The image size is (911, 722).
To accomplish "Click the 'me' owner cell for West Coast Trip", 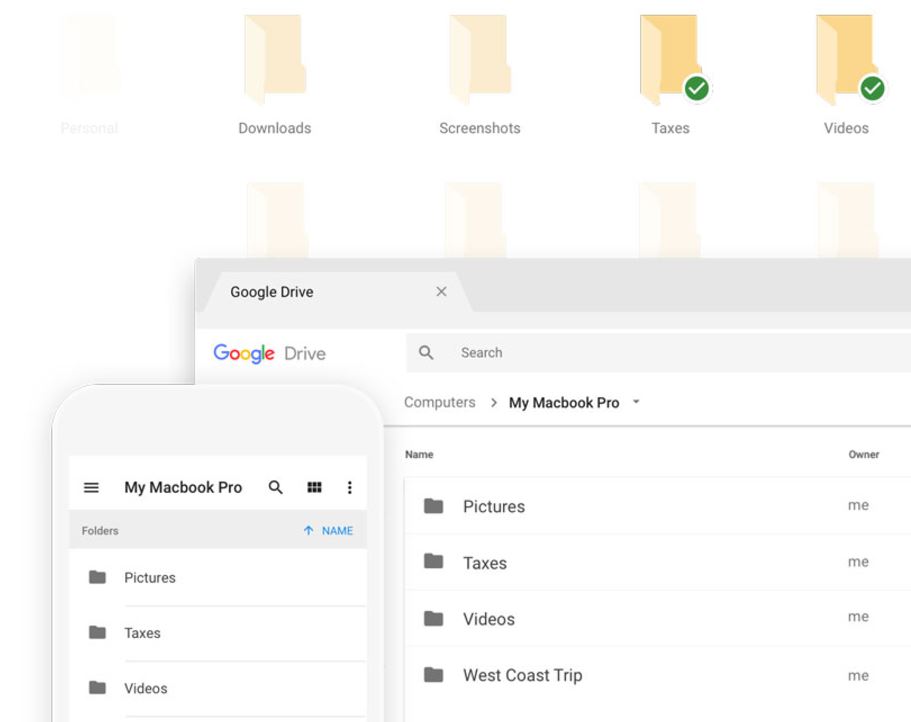I will coord(858,676).
